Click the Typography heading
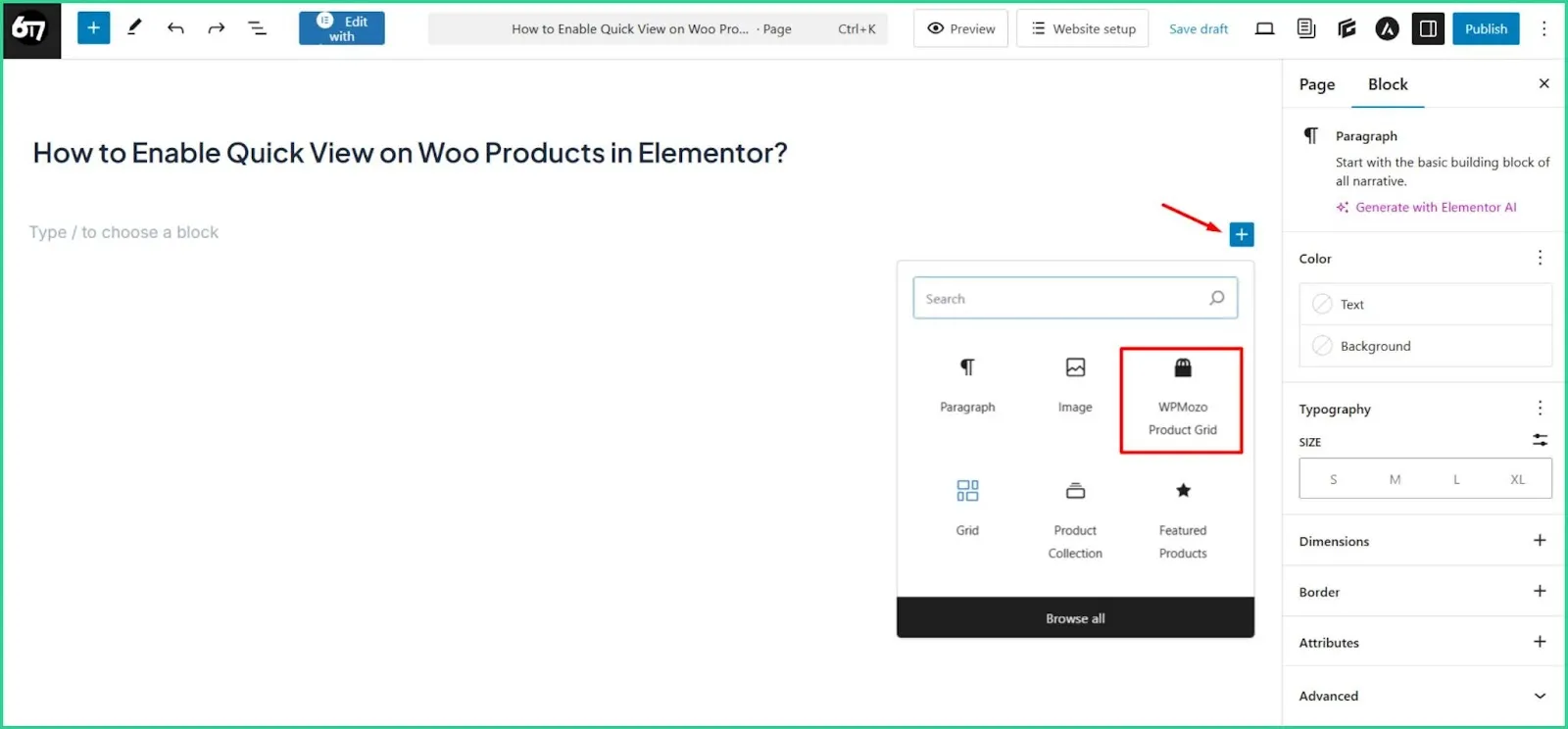The width and height of the screenshot is (1568, 729). [1335, 409]
